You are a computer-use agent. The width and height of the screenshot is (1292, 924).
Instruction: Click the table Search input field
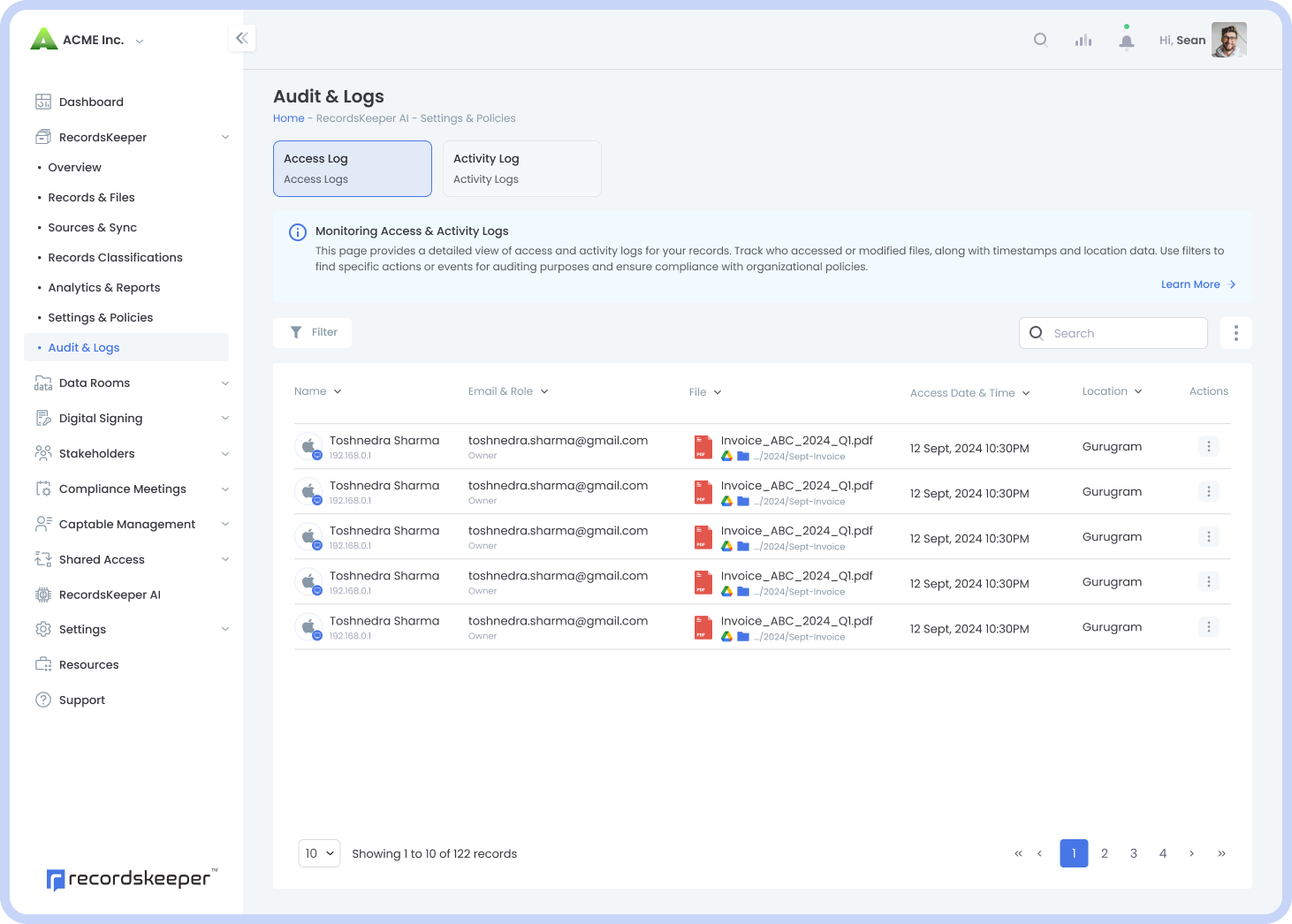click(x=1113, y=333)
